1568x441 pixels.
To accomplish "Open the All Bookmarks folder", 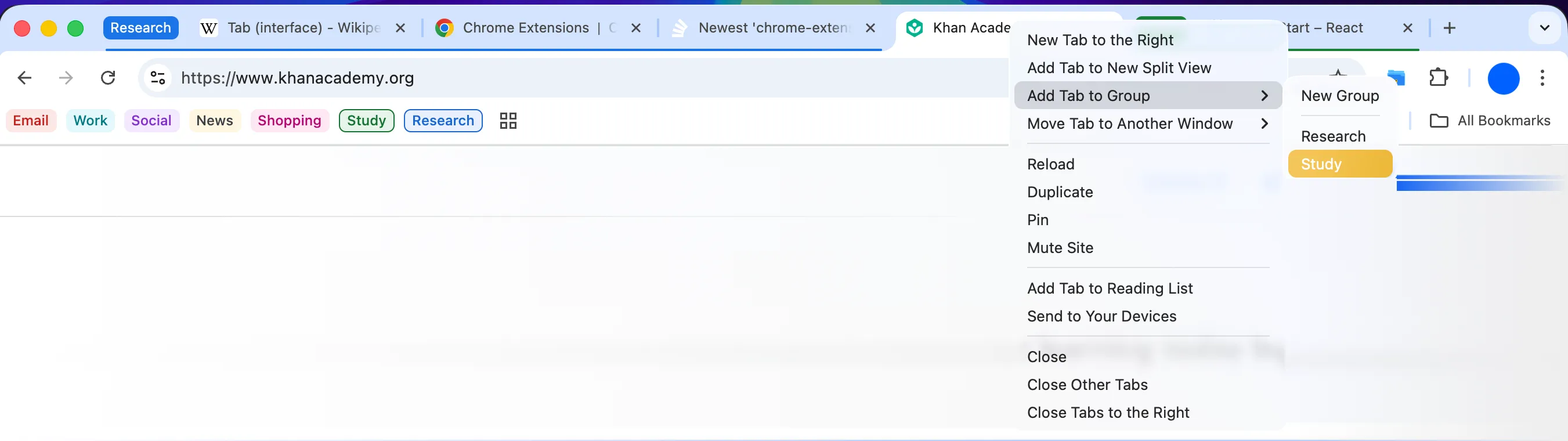I will tap(1490, 121).
